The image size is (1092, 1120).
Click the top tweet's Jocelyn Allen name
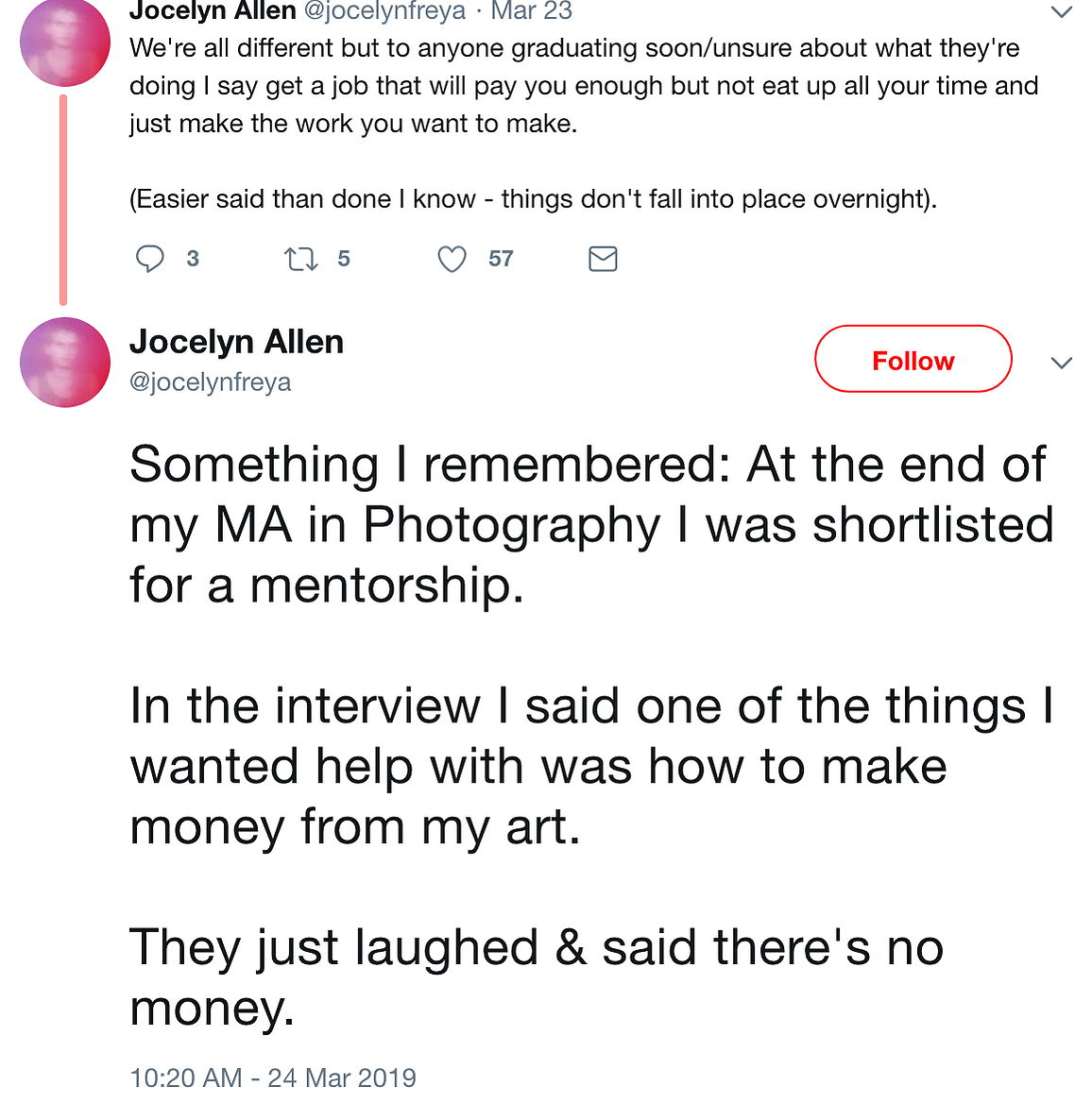(x=213, y=10)
